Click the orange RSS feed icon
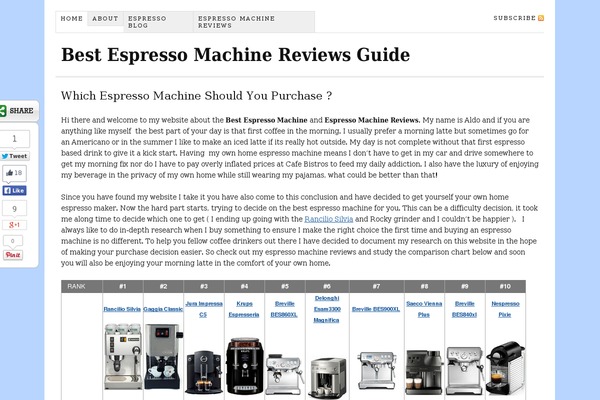Image resolution: width=600 pixels, height=400 pixels. [541, 18]
